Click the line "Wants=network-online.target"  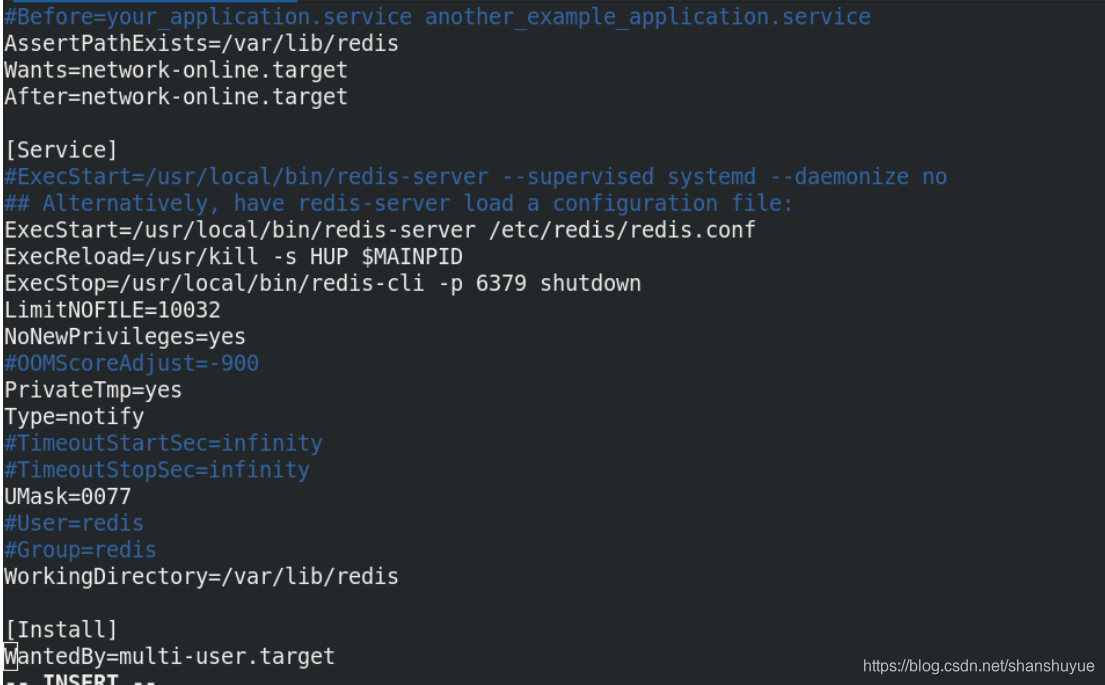coord(176,70)
